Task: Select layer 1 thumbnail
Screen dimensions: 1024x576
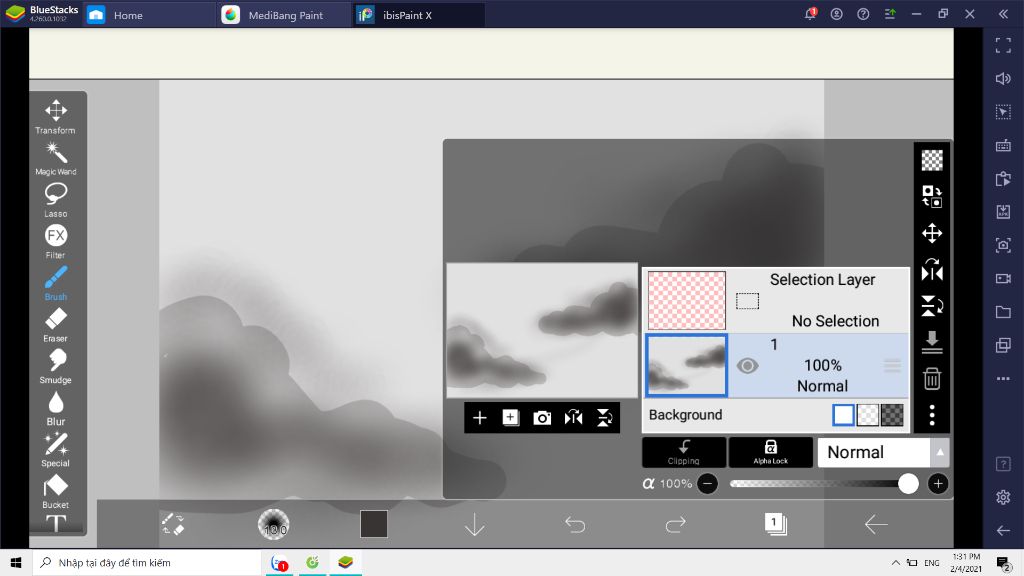Action: [686, 366]
